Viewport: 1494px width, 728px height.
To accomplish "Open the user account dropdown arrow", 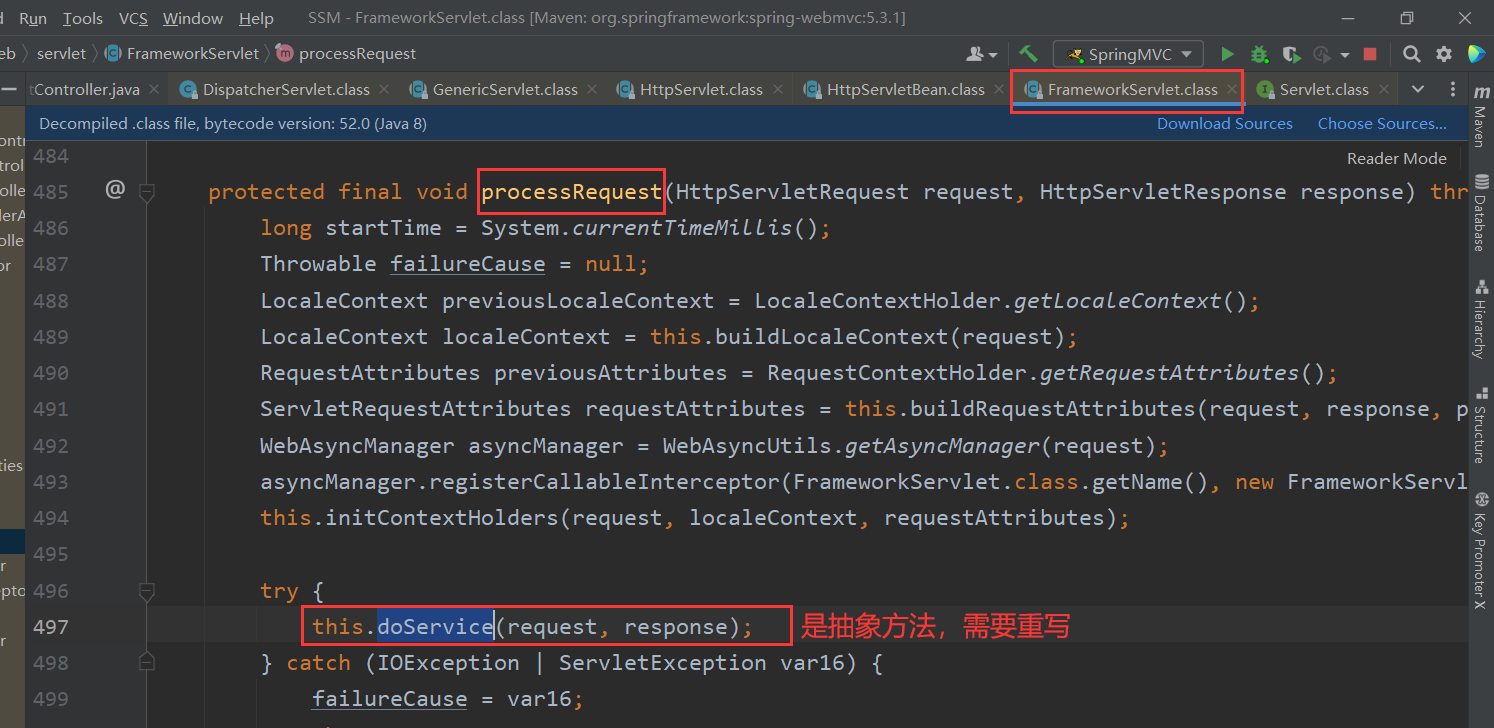I will pyautogui.click(x=992, y=55).
